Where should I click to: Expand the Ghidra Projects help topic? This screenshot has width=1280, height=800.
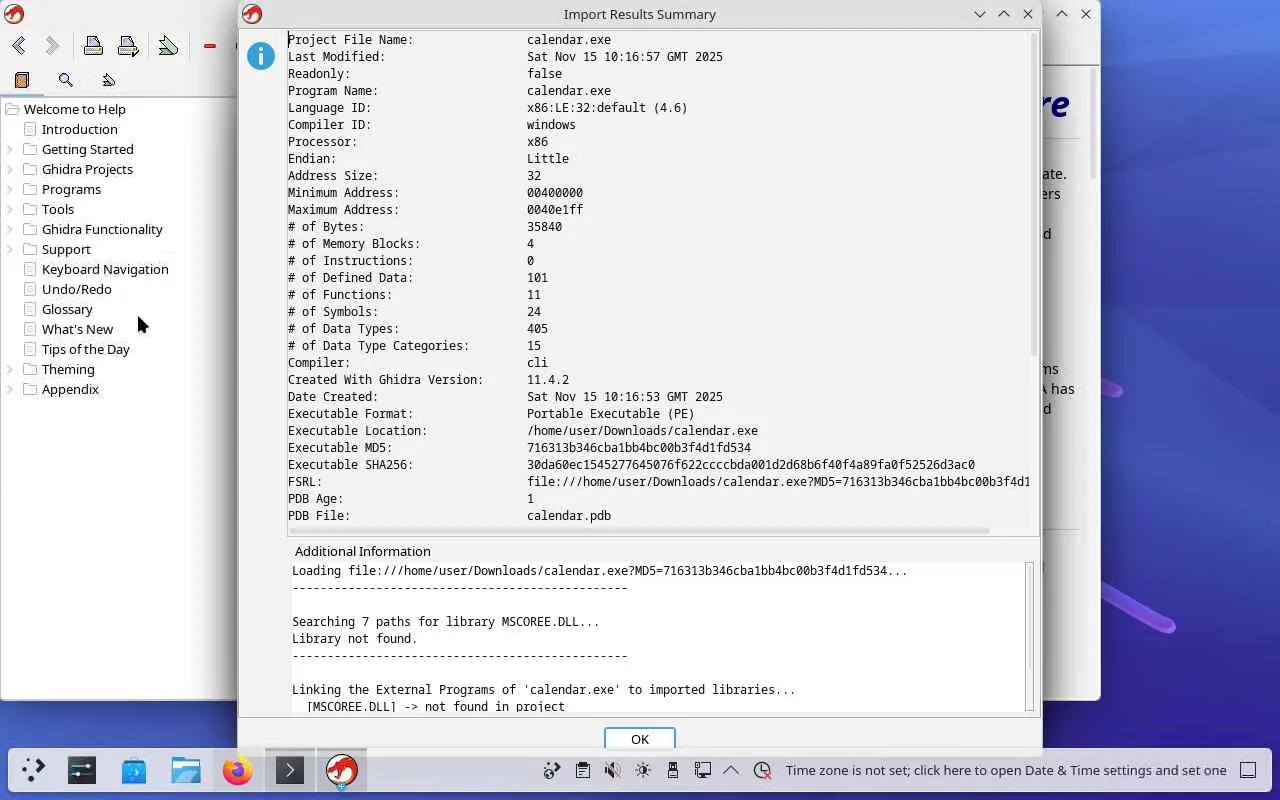tap(10, 169)
